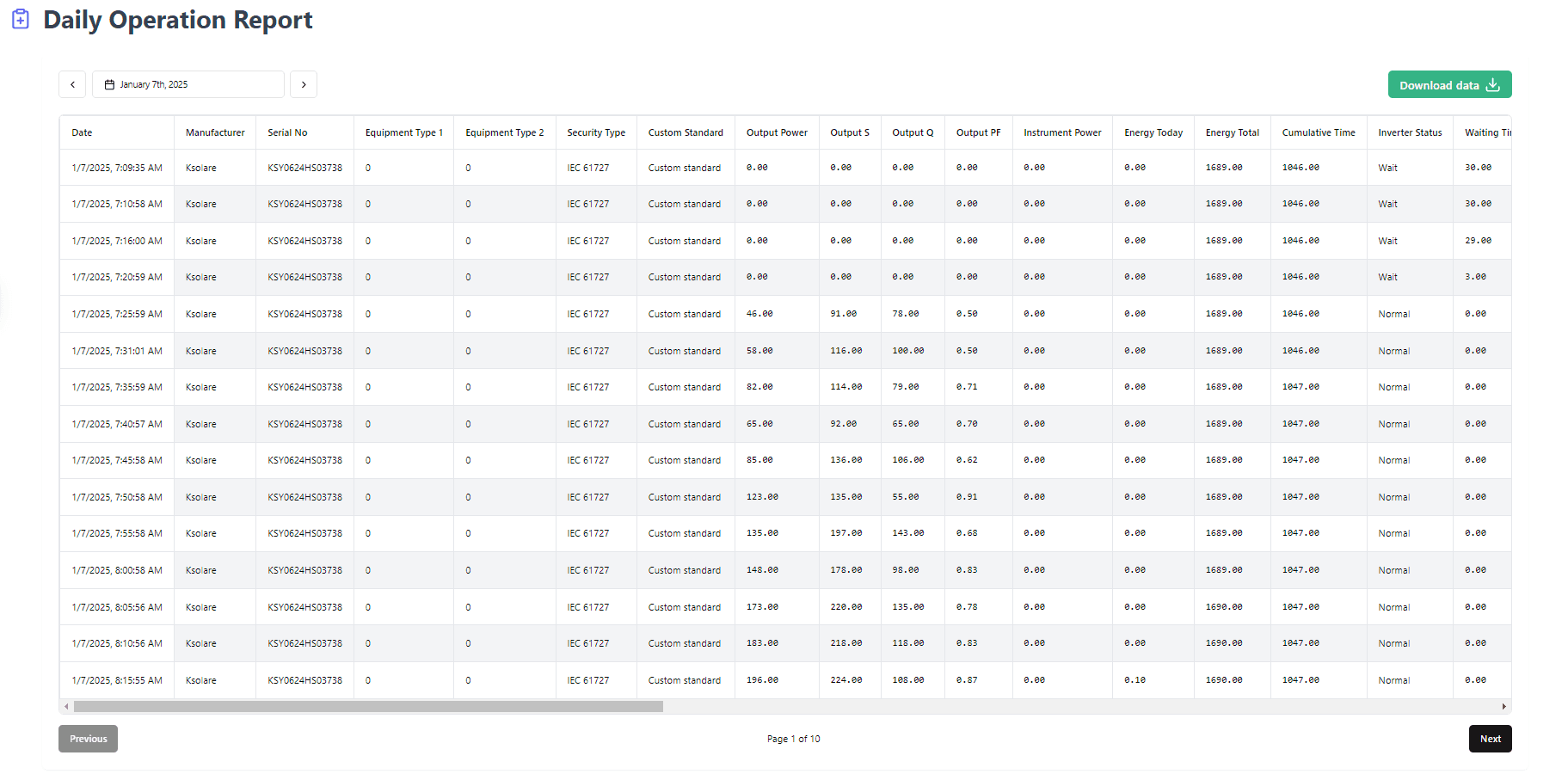Click Output Power value 58.00
The image size is (1568, 780).
click(759, 351)
